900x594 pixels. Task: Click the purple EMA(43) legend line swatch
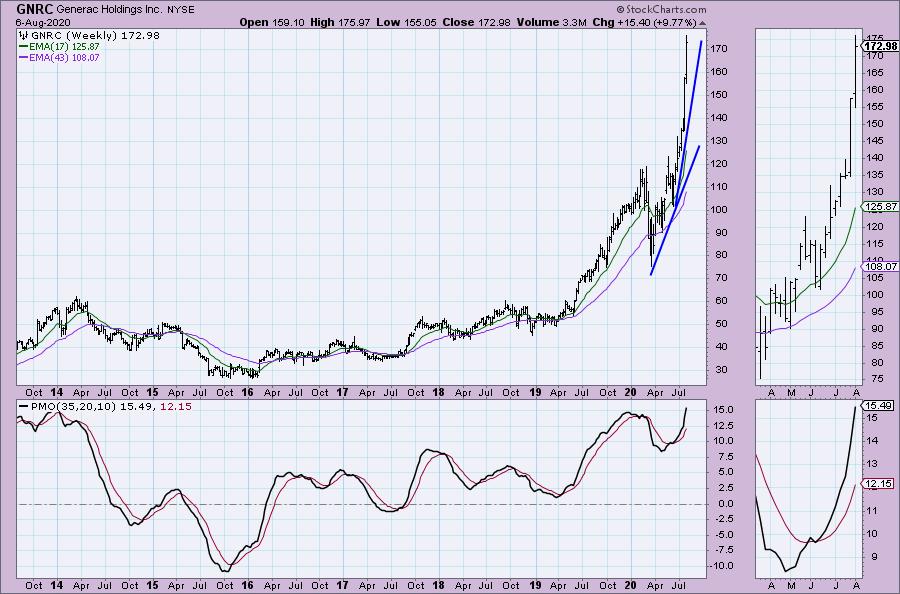coord(24,57)
